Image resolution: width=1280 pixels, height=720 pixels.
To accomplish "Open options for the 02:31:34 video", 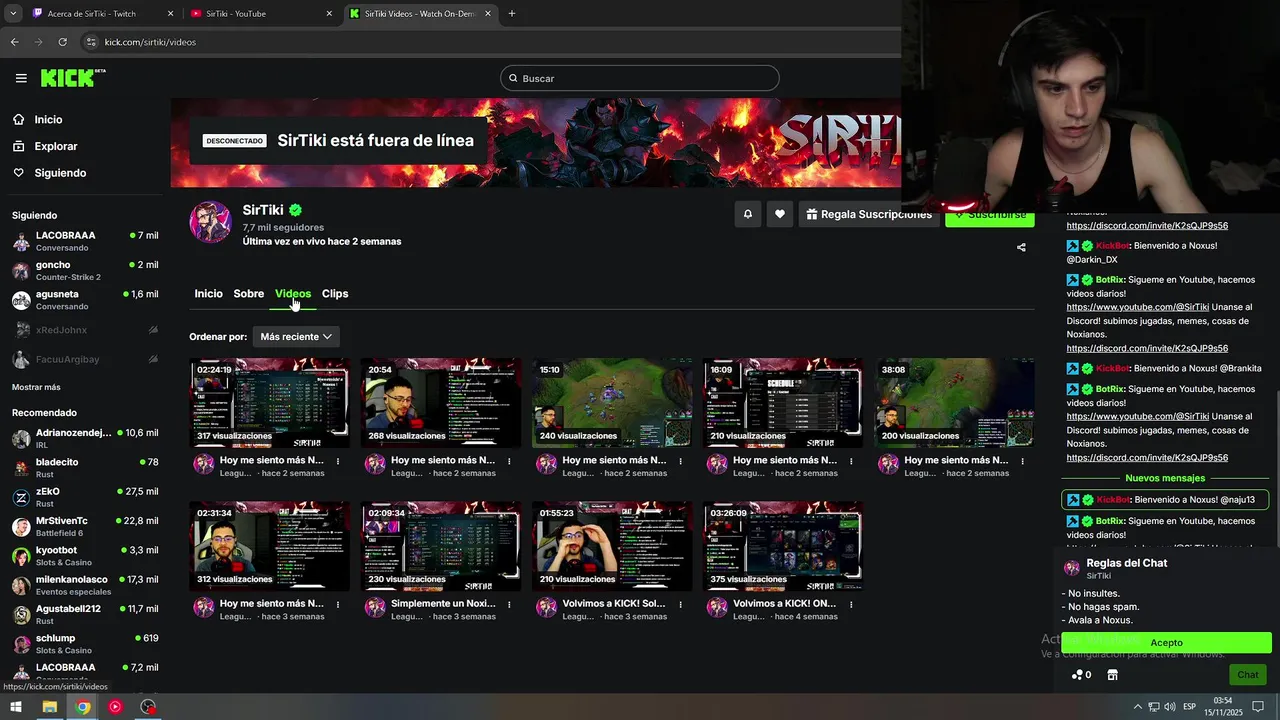I will click(338, 604).
